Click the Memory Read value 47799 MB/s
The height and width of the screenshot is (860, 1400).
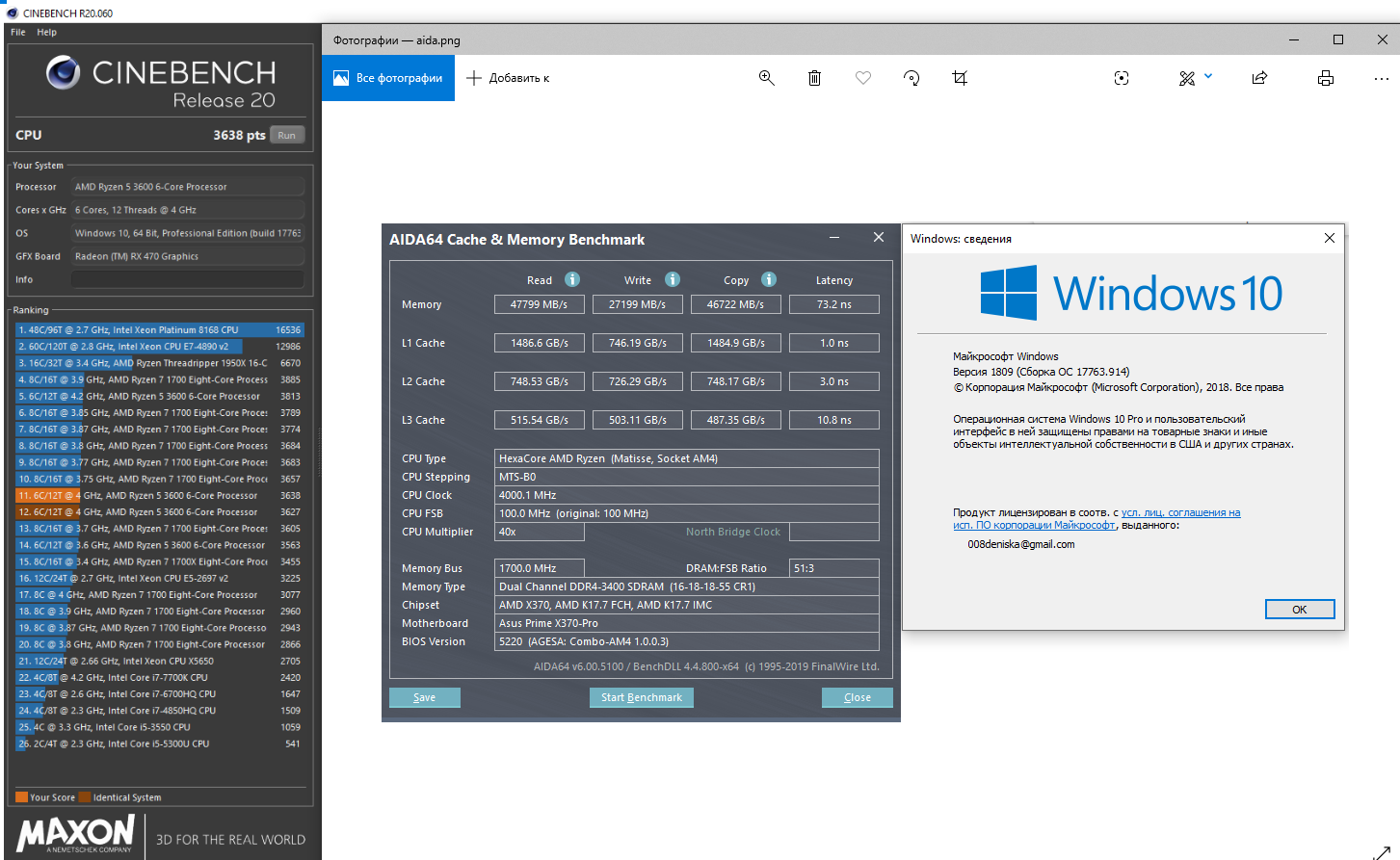click(x=540, y=304)
